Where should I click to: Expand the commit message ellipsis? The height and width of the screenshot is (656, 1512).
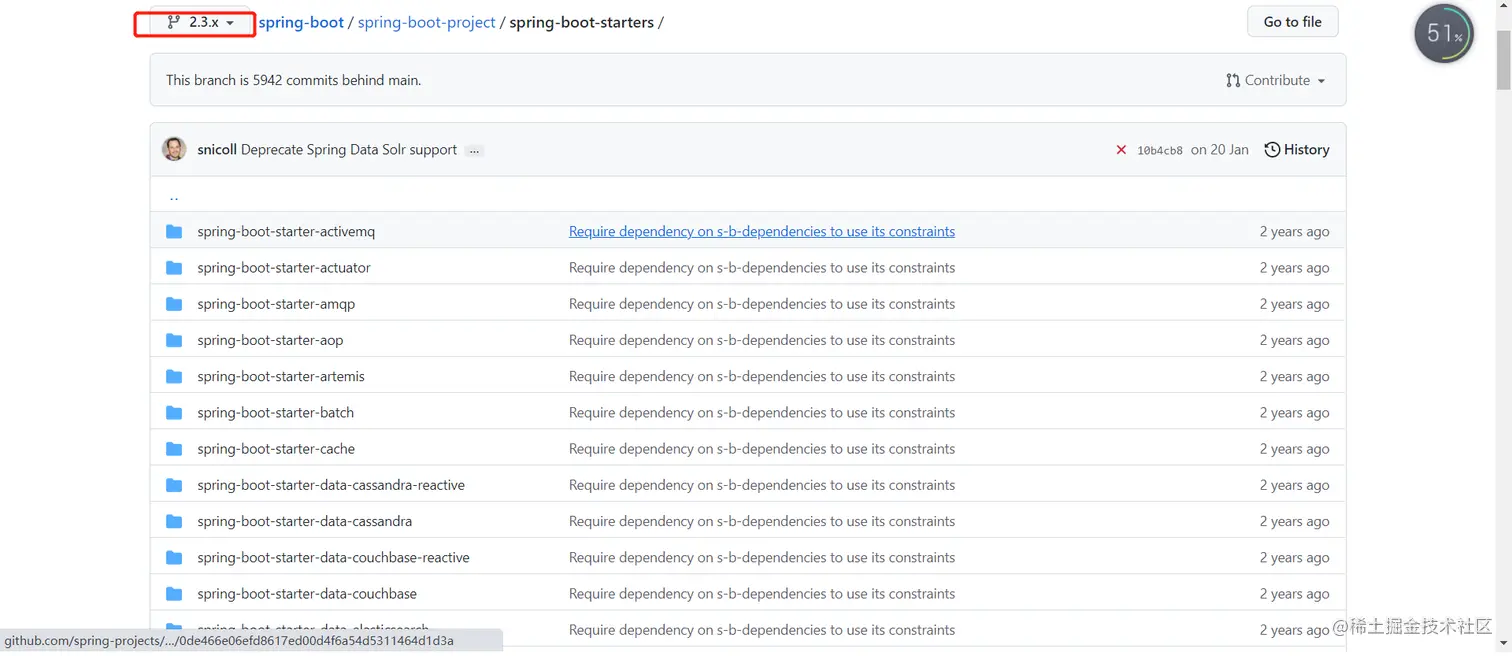474,150
